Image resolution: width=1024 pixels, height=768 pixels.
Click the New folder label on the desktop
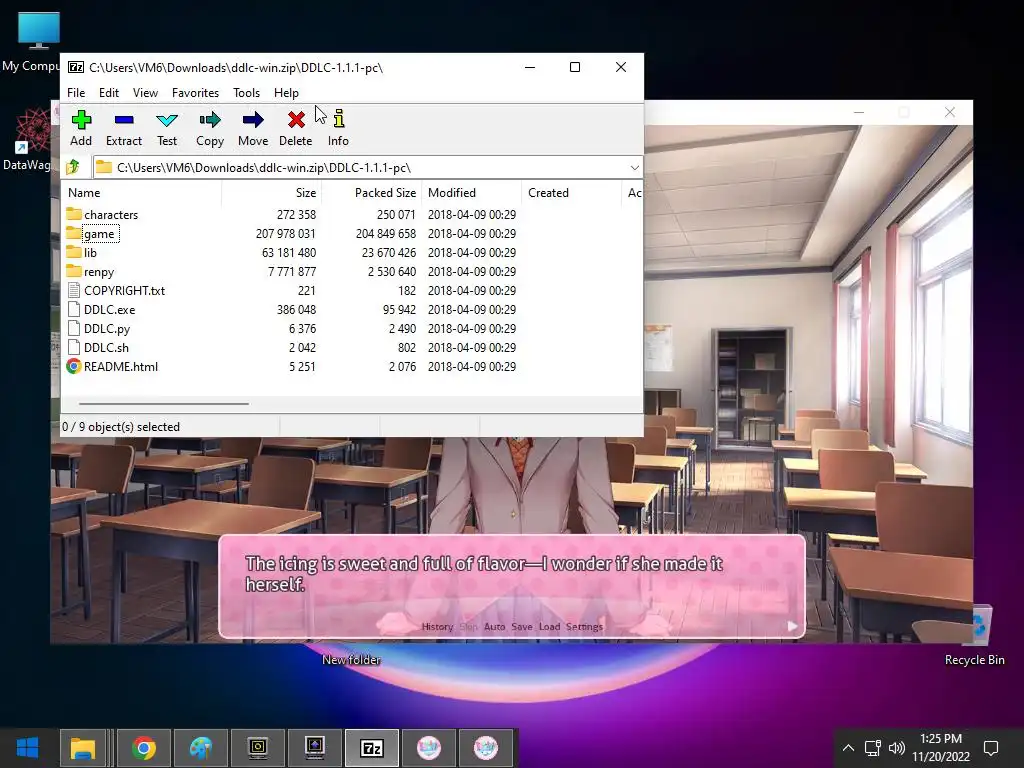[351, 660]
